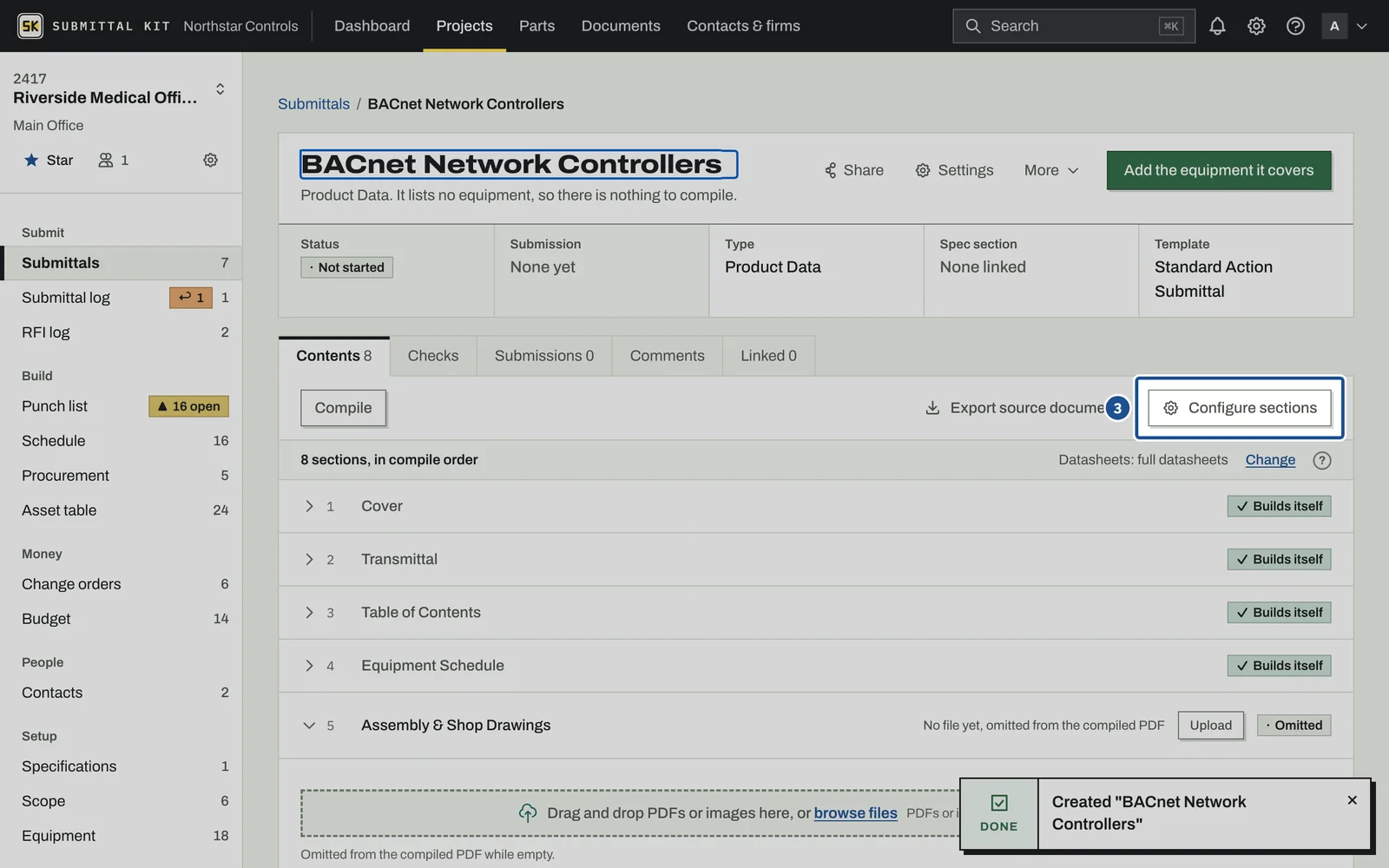Open project members icon showing 1
Screen dimensions: 1389x868
click(114, 160)
